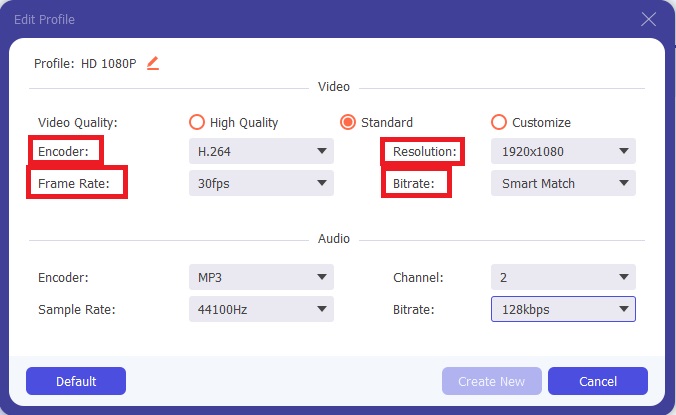This screenshot has height=415, width=676.
Task: Click the Edit Profile title text
Action: click(x=44, y=20)
